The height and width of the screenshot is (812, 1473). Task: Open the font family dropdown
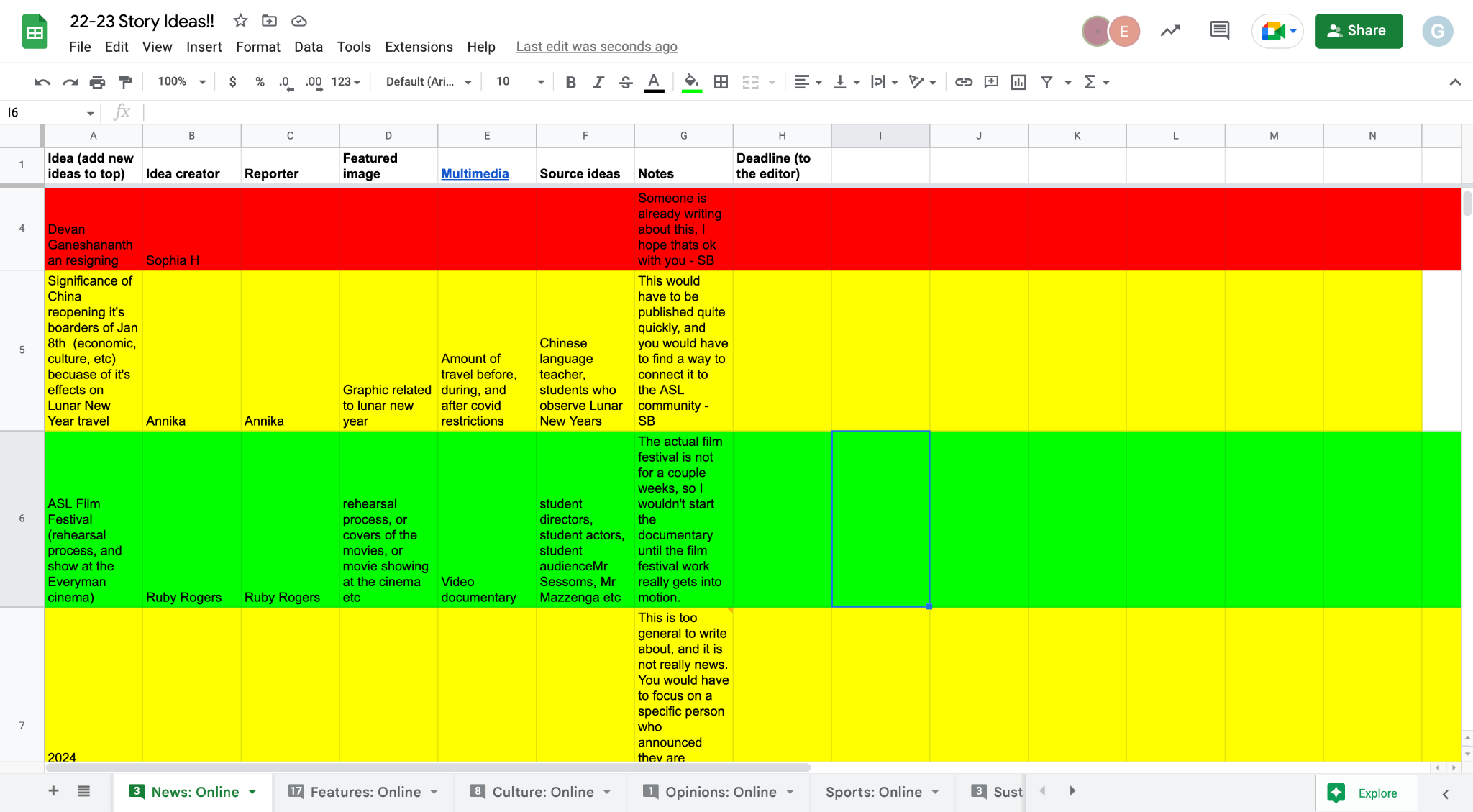tap(429, 82)
